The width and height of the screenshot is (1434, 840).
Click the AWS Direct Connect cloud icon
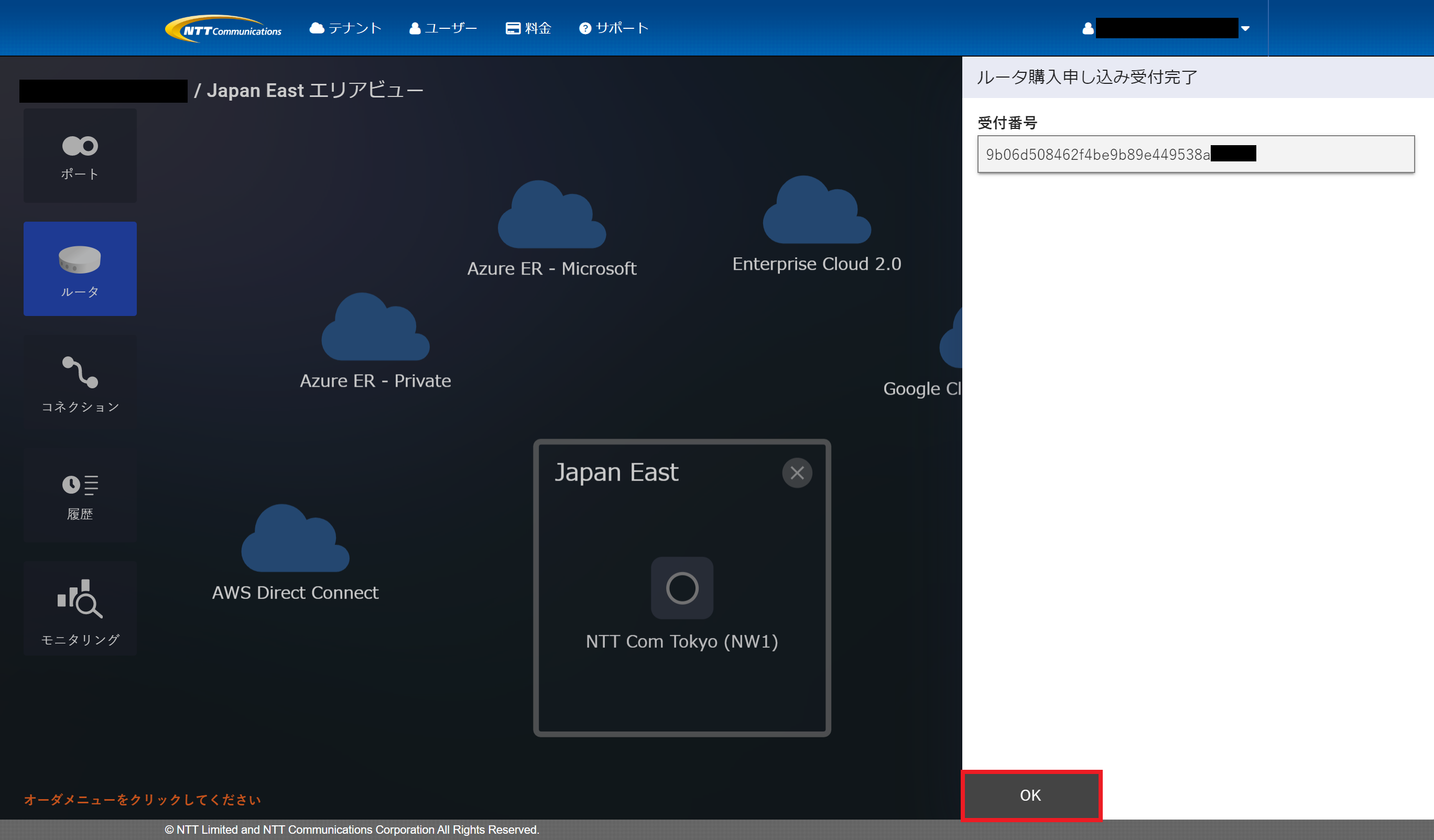coord(295,540)
